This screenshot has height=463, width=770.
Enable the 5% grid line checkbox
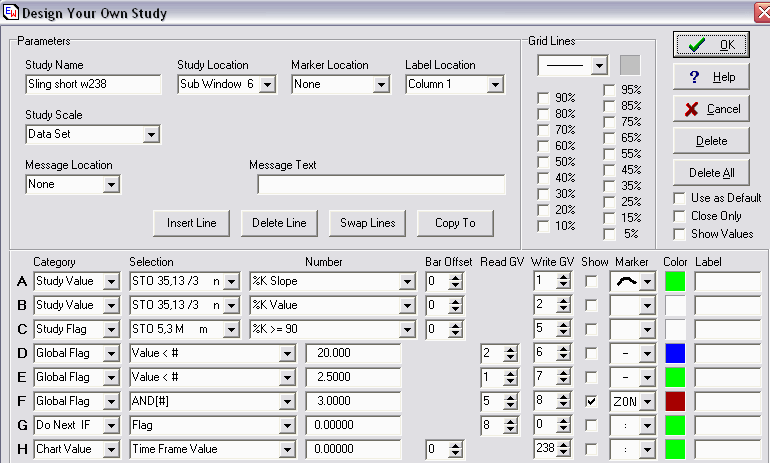tap(609, 234)
